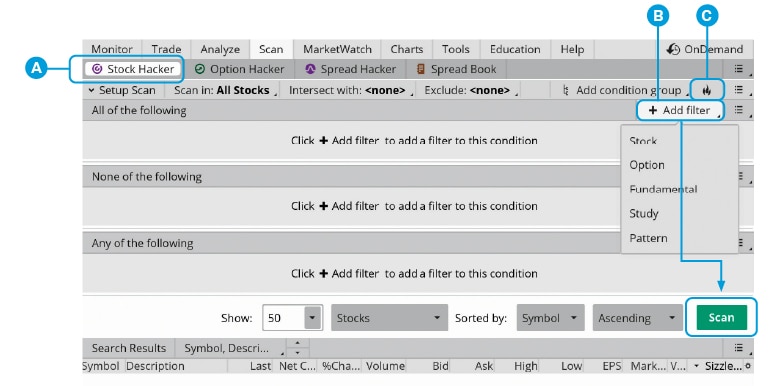Open the Symbol, Descri... column set dropdown
The width and height of the screenshot is (780, 386).
[231, 348]
